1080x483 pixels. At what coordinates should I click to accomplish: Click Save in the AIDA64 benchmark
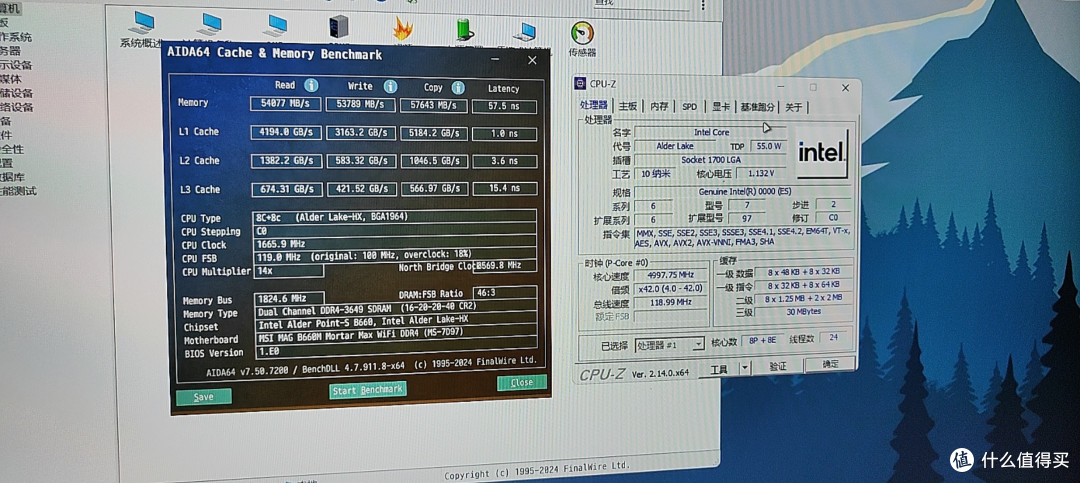(x=203, y=397)
